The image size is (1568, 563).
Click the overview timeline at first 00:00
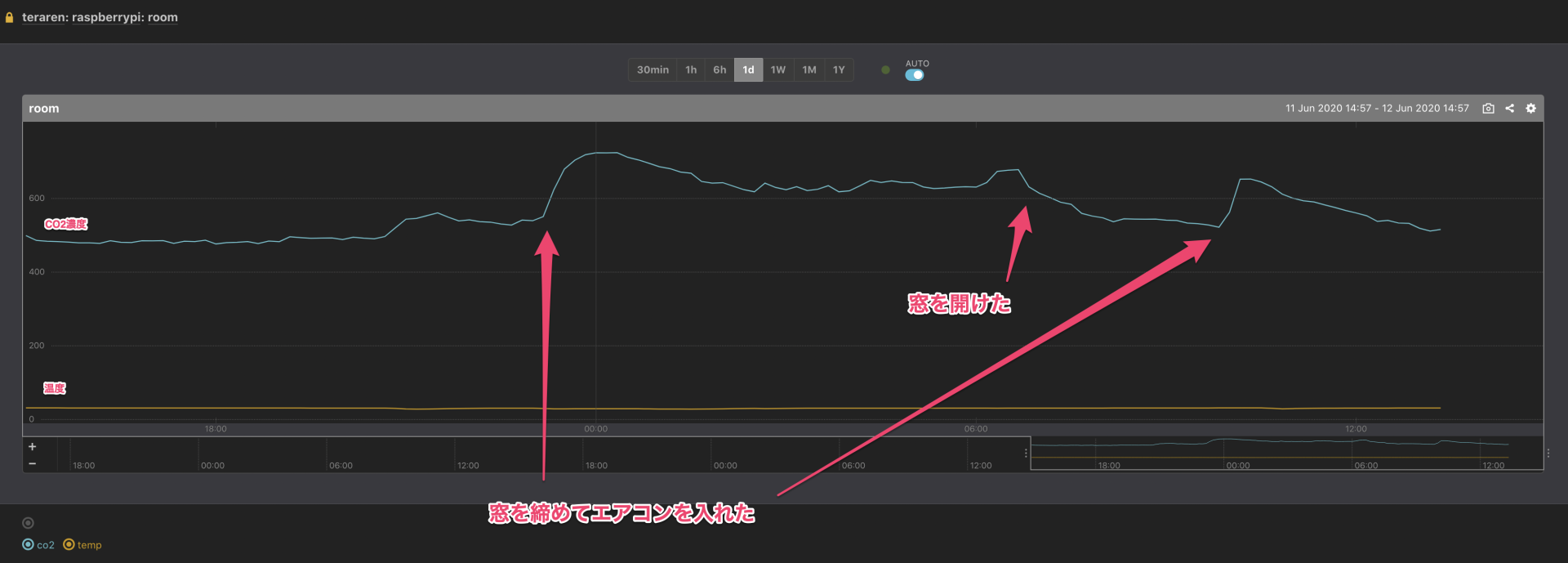(x=212, y=466)
